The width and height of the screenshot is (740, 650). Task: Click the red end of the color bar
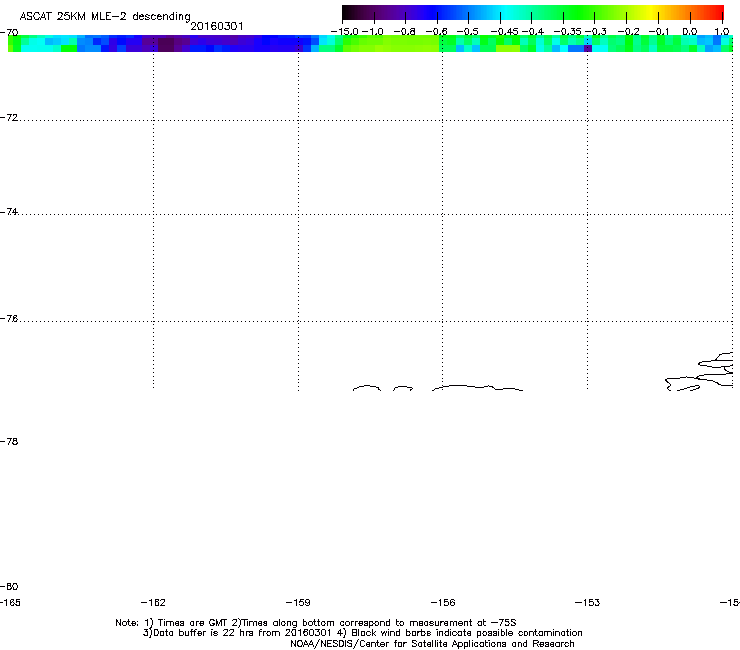[717, 12]
